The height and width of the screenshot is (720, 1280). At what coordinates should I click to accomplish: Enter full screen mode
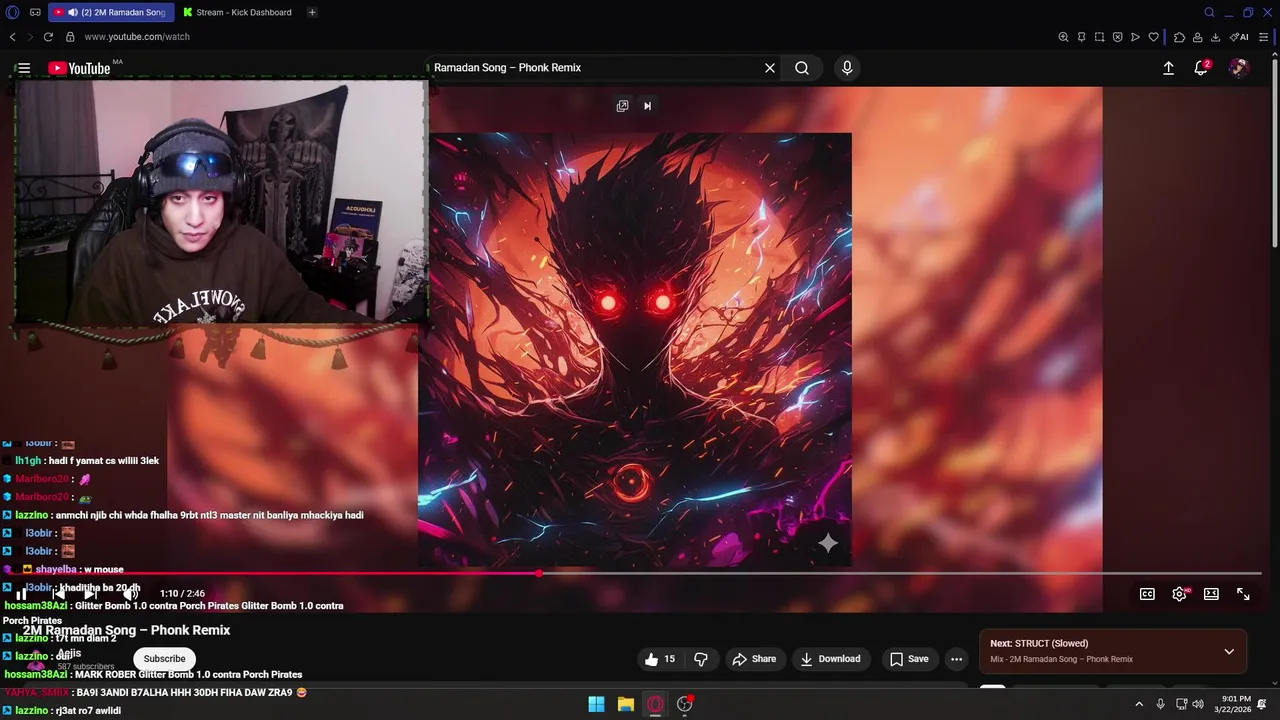pos(1243,594)
